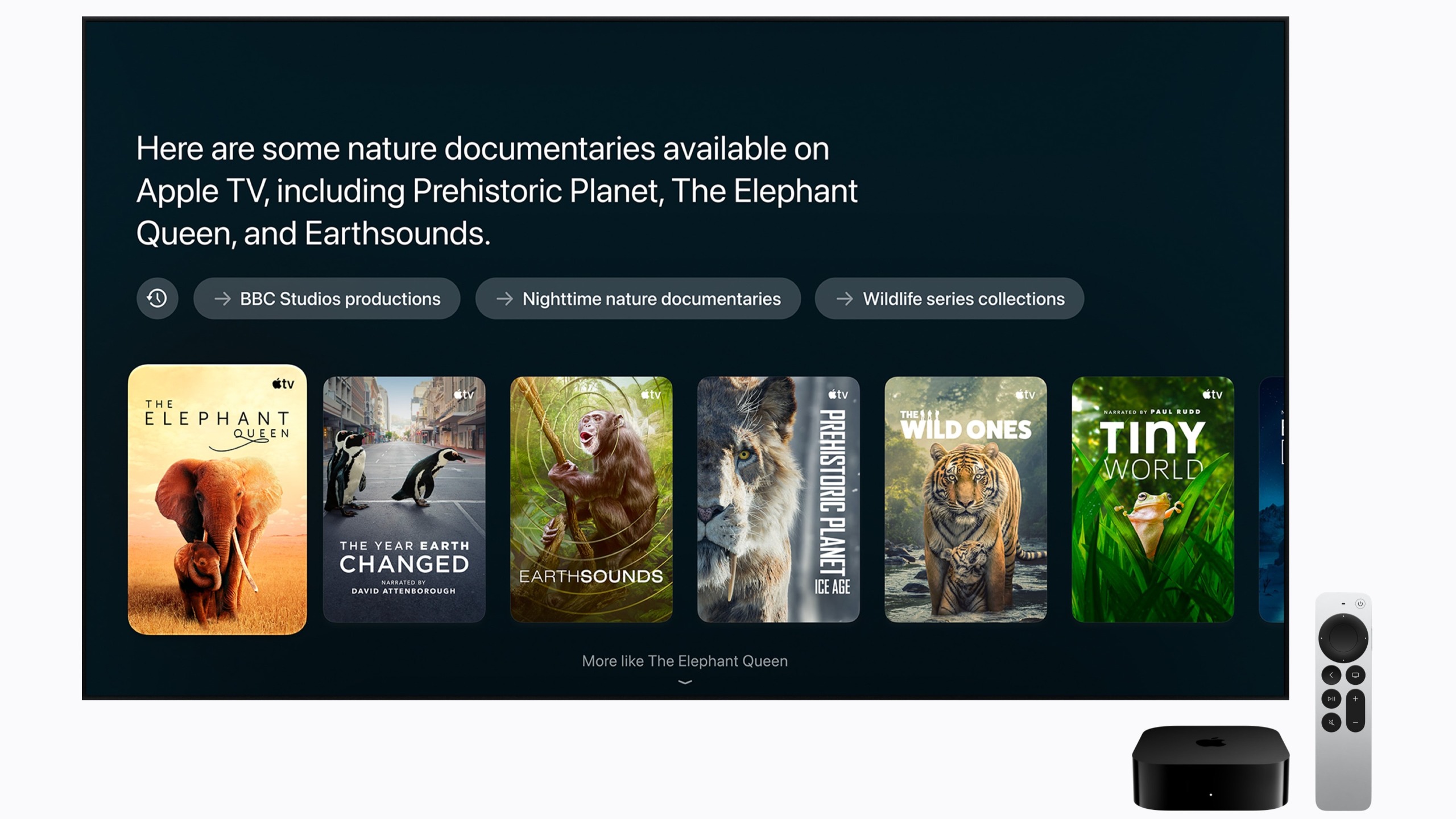Click the arrow icon in Nighttime nature chip

[504, 299]
